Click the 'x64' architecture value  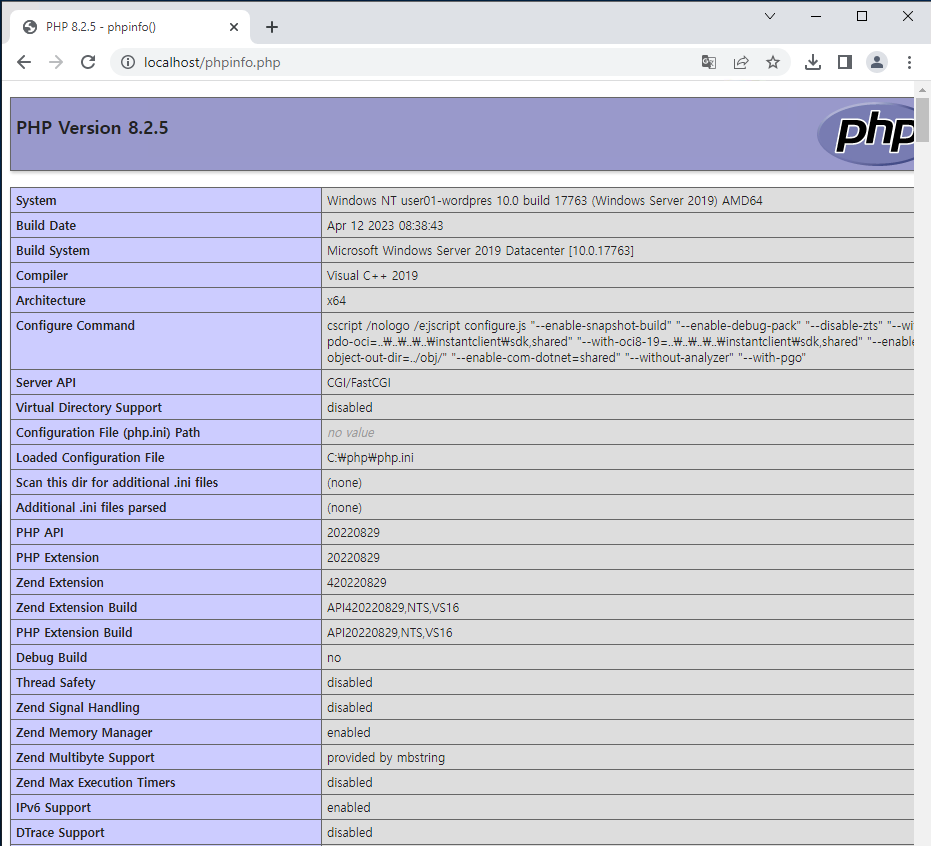tap(336, 300)
